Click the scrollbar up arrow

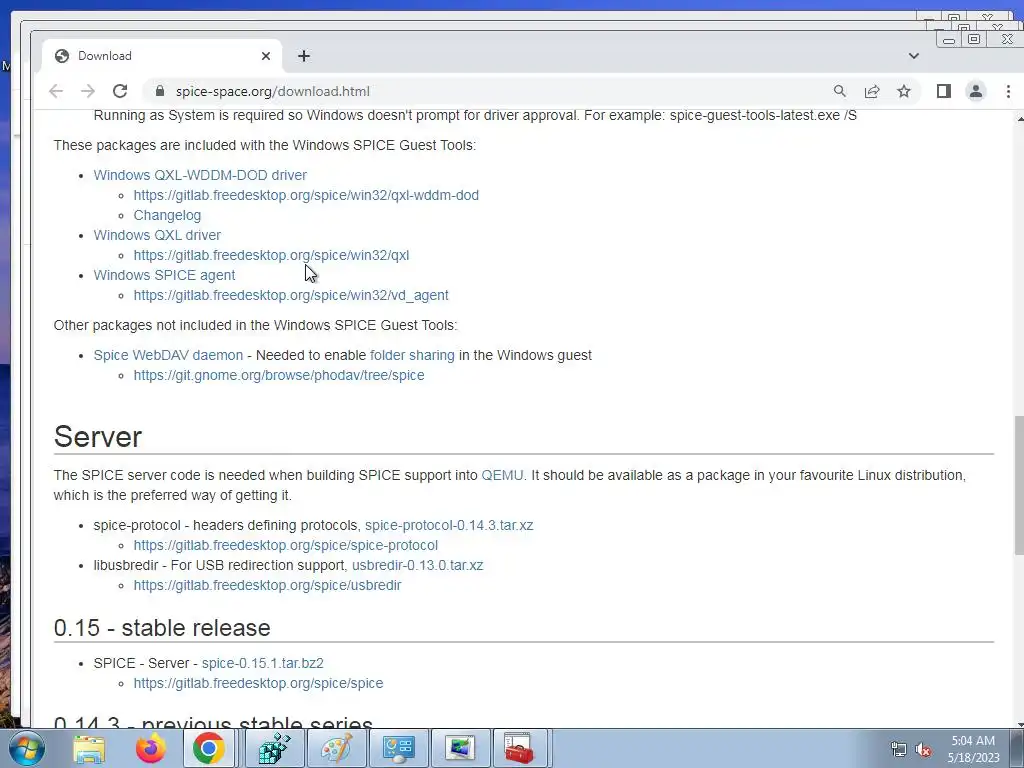click(1019, 119)
